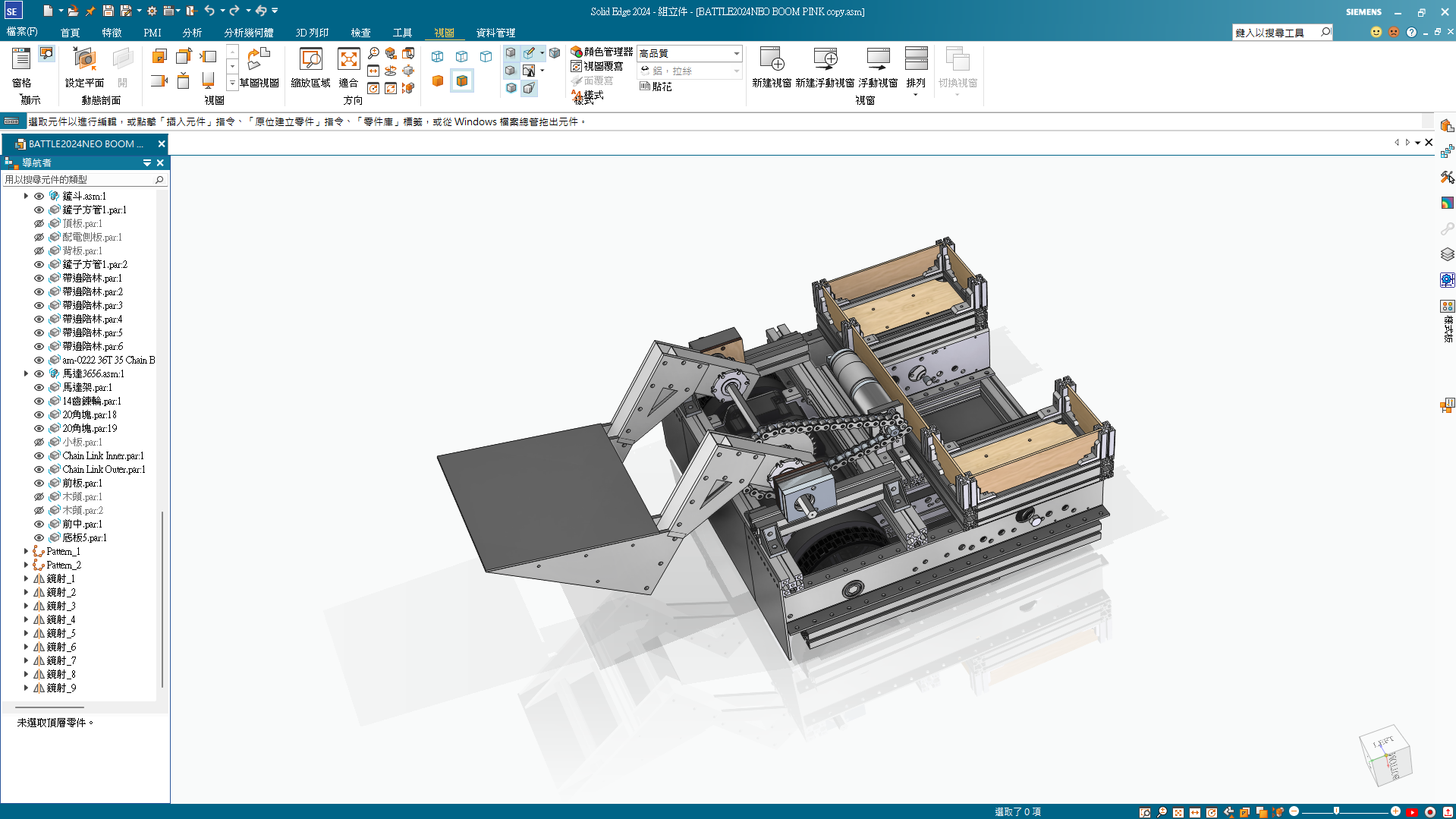1456x819 pixels.
Task: Hide the 馬達架.par:1 part
Action: (x=39, y=388)
